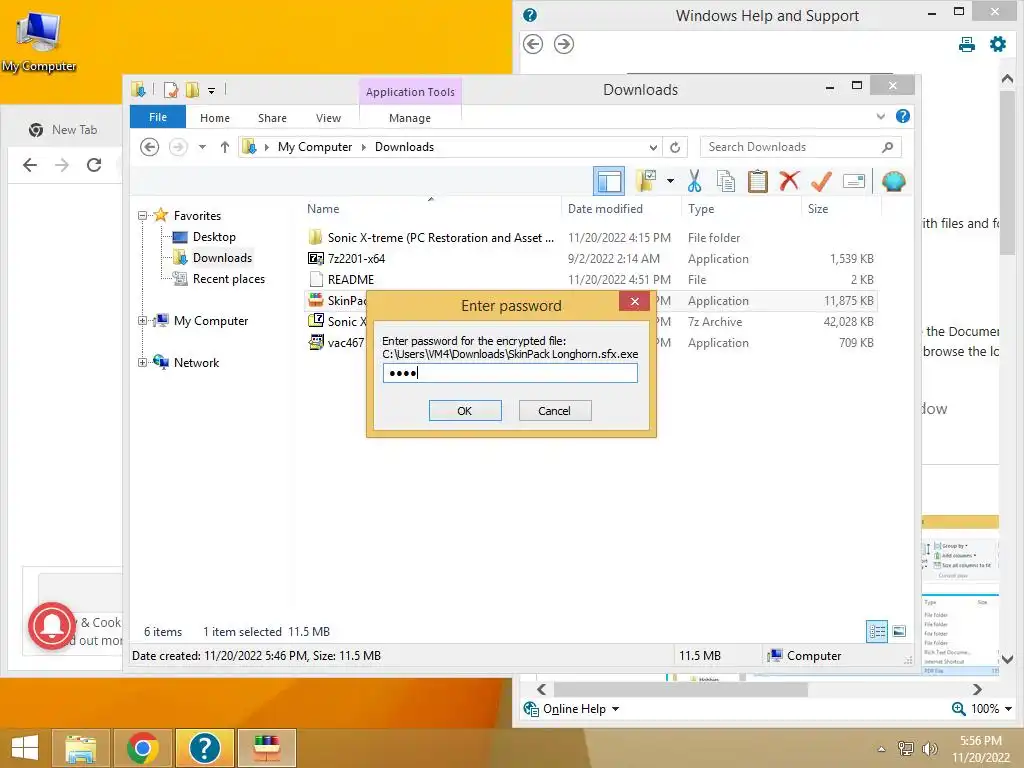Click the Paste clipboard icon
The height and width of the screenshot is (768, 1024).
pos(758,181)
